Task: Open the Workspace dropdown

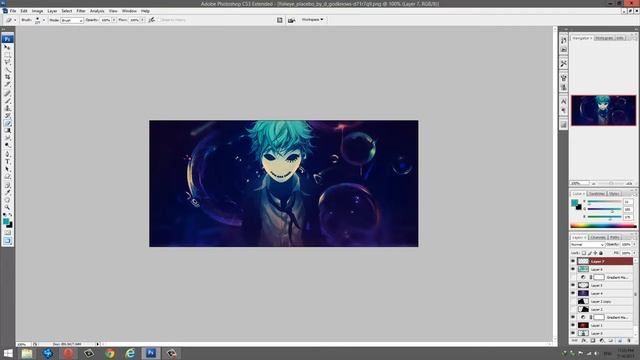Action: [x=313, y=20]
